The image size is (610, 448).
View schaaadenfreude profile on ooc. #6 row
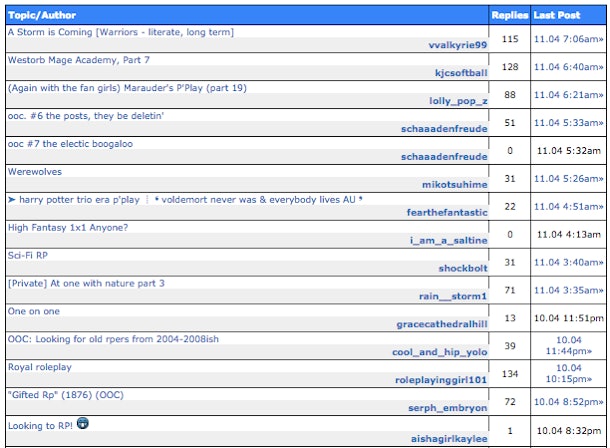tap(444, 129)
